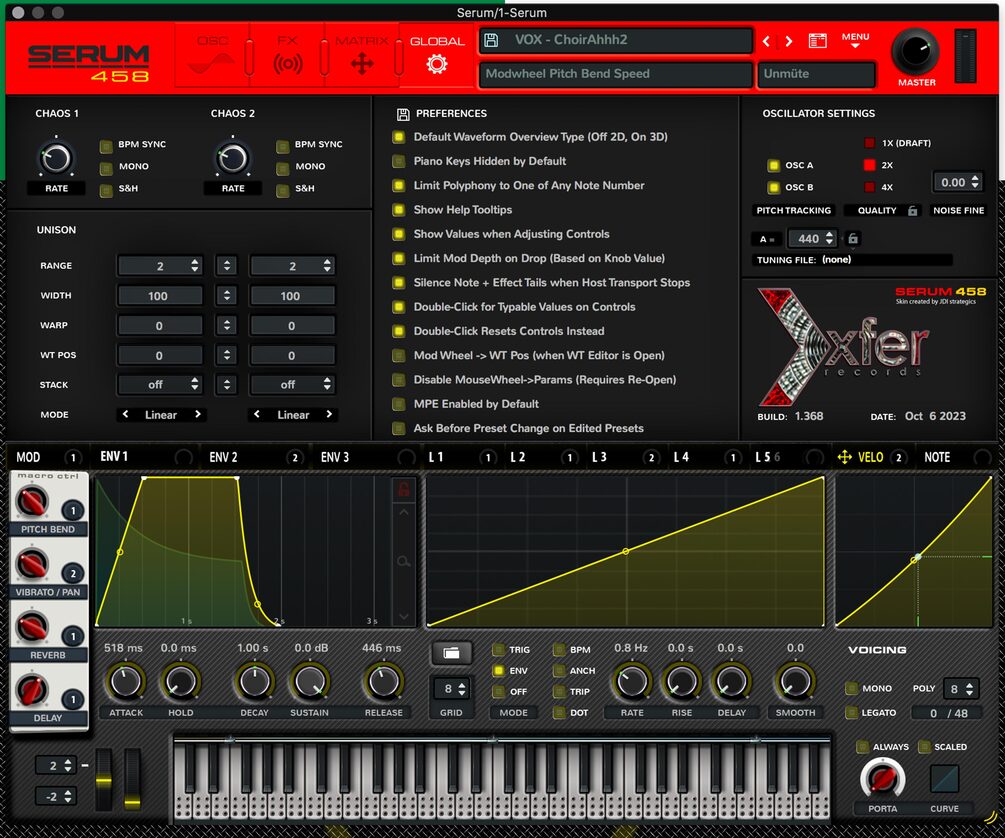Image resolution: width=1005 pixels, height=838 pixels.
Task: Click the VELO move arrows icon
Action: 845,457
